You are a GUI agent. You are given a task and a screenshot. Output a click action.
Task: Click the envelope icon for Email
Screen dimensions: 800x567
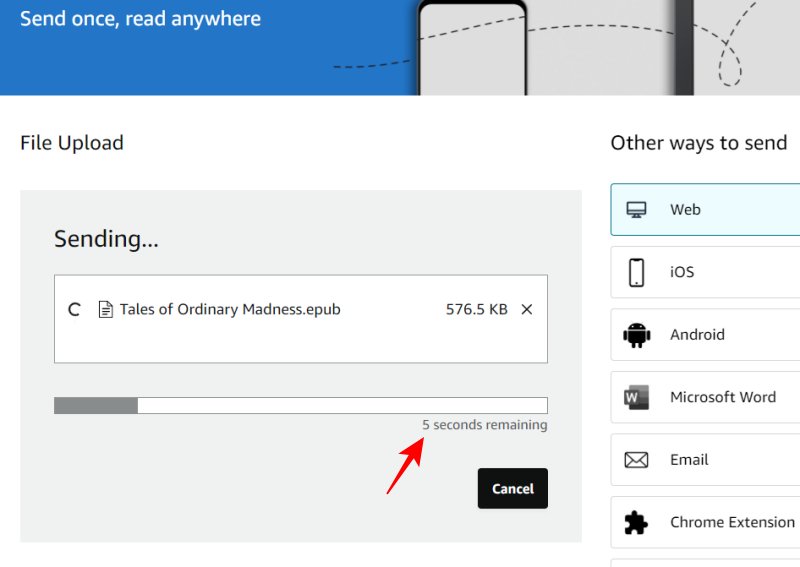636,460
